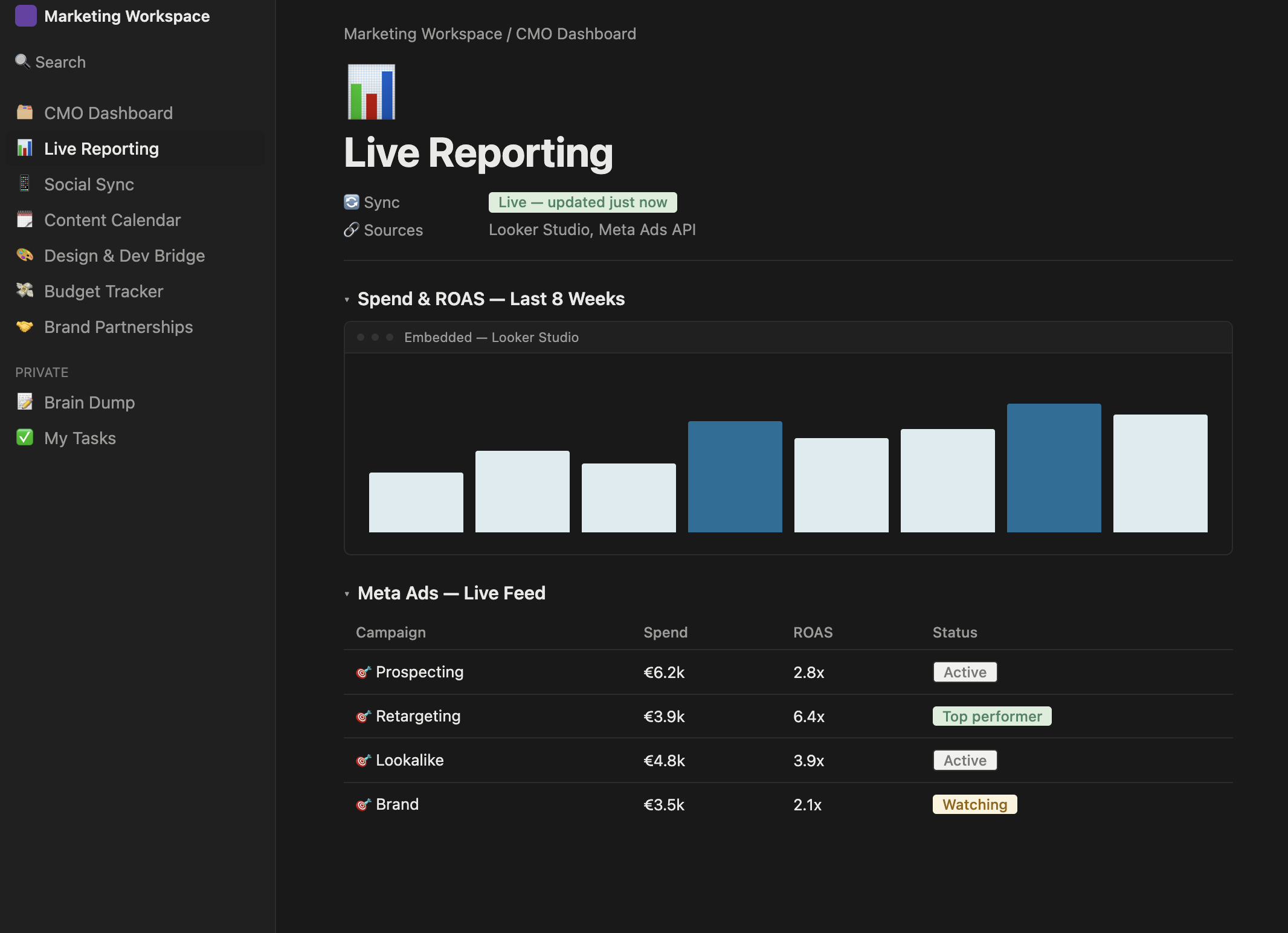Click the CMO Dashboard folder icon
Screen dimensions: 1288x933
(x=25, y=112)
